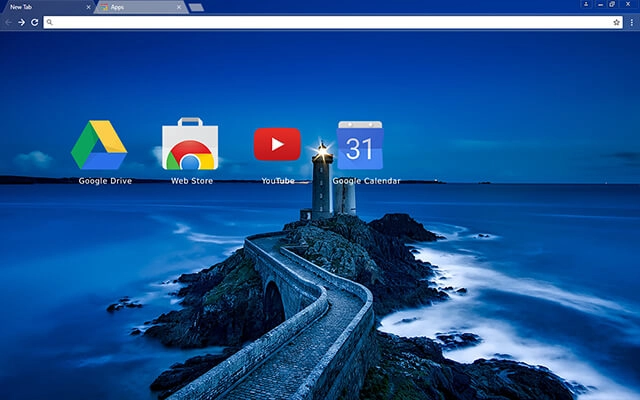This screenshot has width=640, height=400.
Task: Open the Google Drive app icon
Action: pyautogui.click(x=99, y=144)
